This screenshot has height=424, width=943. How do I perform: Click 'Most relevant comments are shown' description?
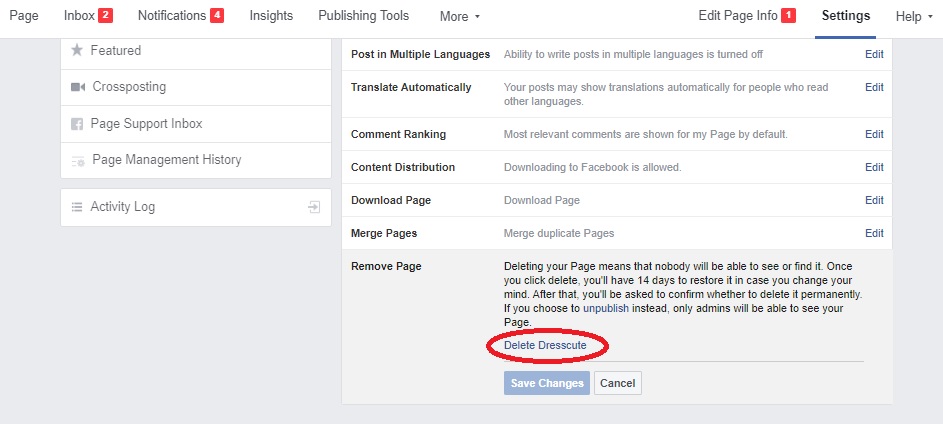(x=645, y=134)
